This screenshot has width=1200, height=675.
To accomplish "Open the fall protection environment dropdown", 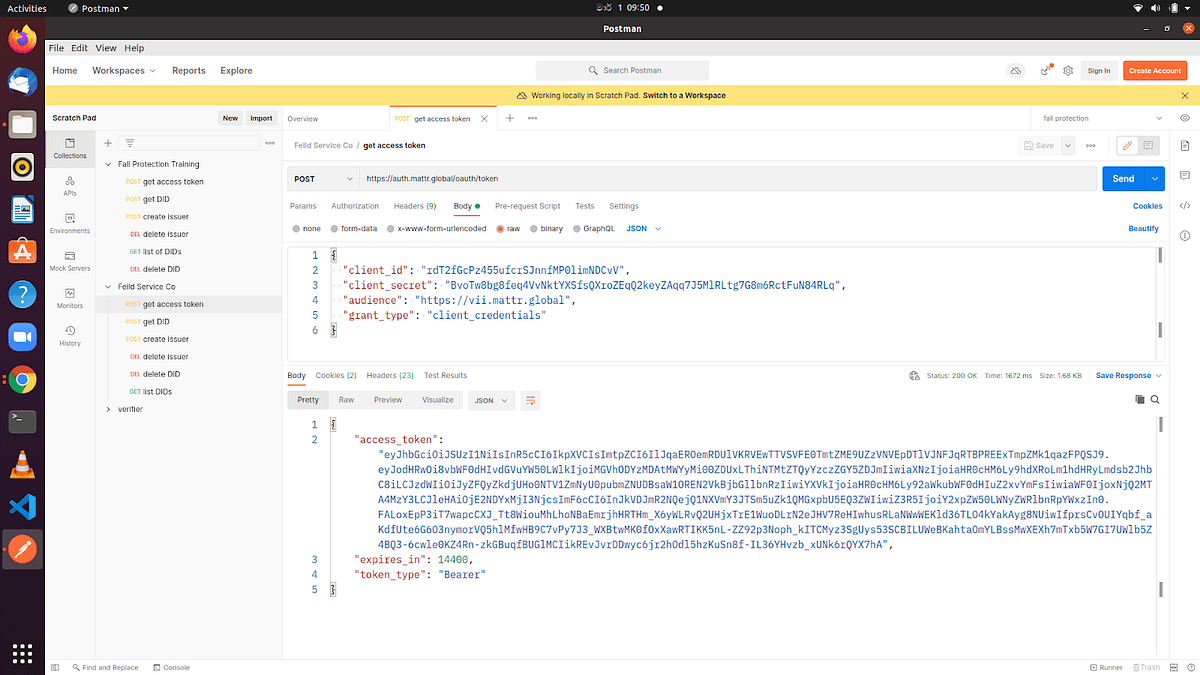I will 1103,118.
